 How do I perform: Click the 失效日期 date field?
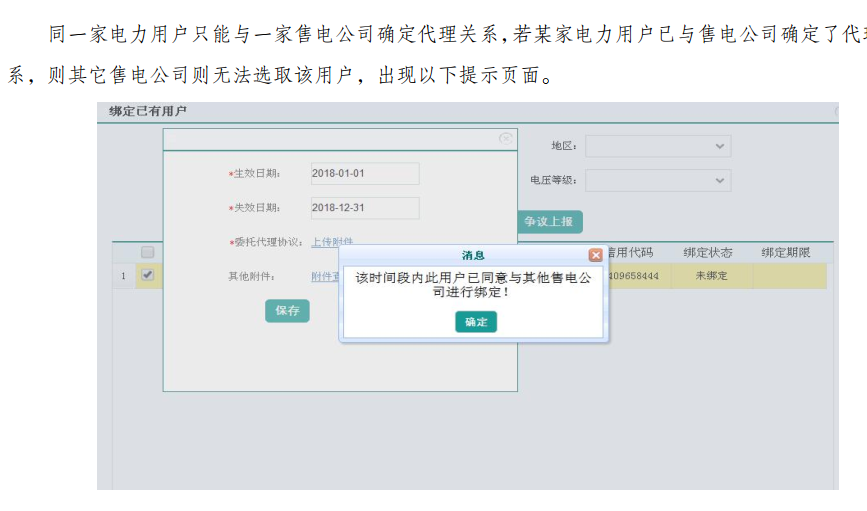tap(365, 208)
